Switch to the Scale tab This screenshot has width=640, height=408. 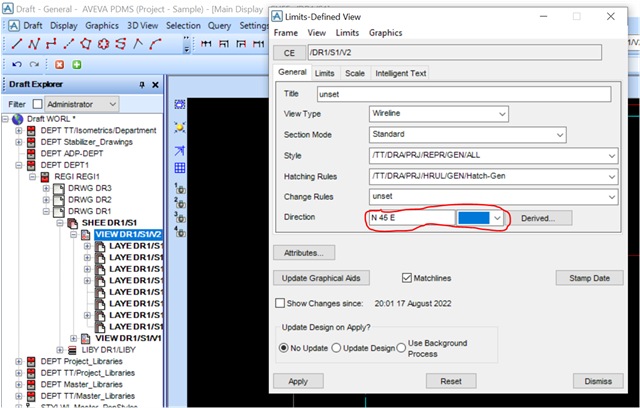tap(355, 73)
